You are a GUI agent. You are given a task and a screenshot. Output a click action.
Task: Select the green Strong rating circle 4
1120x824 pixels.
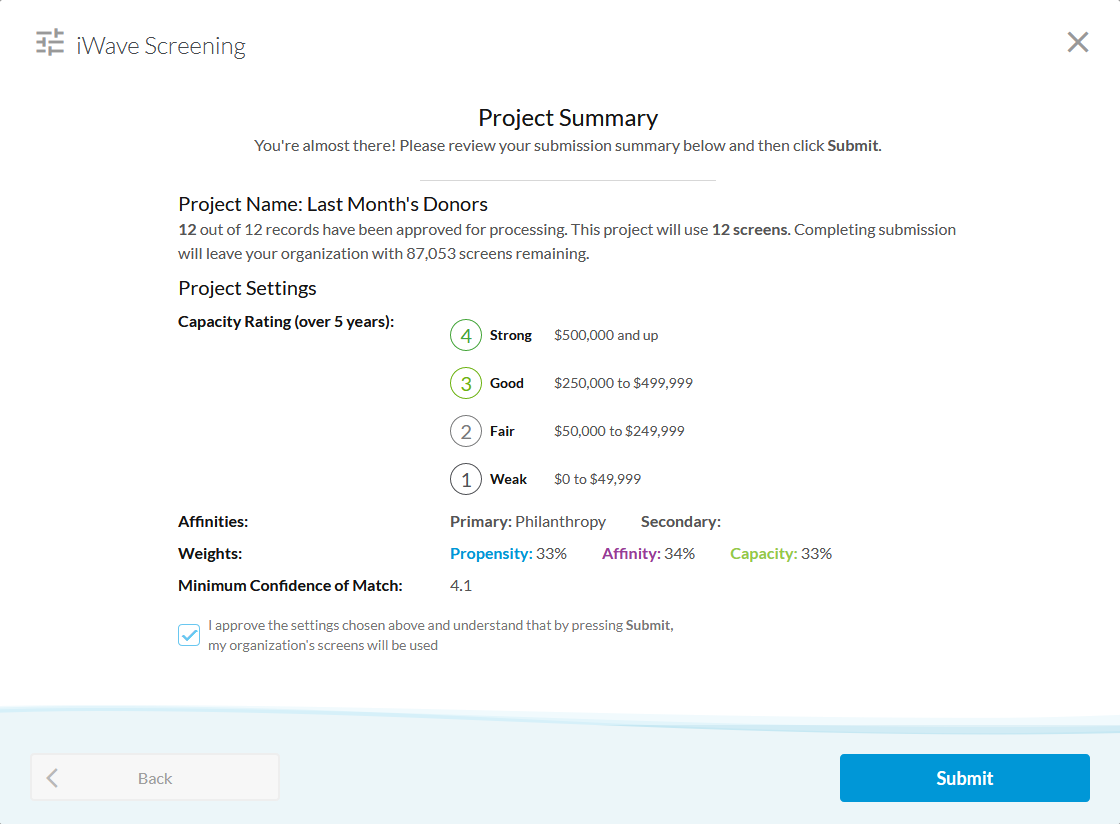(x=465, y=335)
